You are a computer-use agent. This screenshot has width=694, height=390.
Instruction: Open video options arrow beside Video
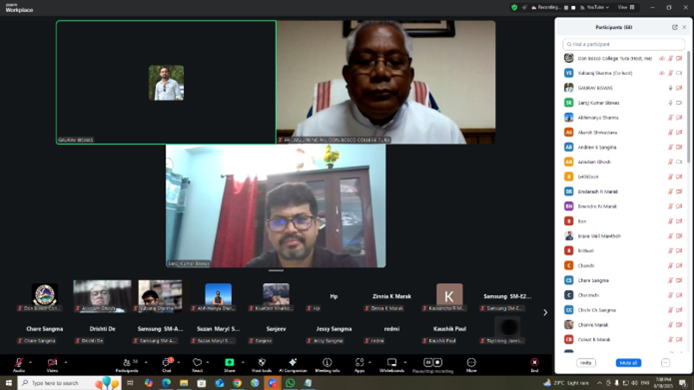coord(66,363)
